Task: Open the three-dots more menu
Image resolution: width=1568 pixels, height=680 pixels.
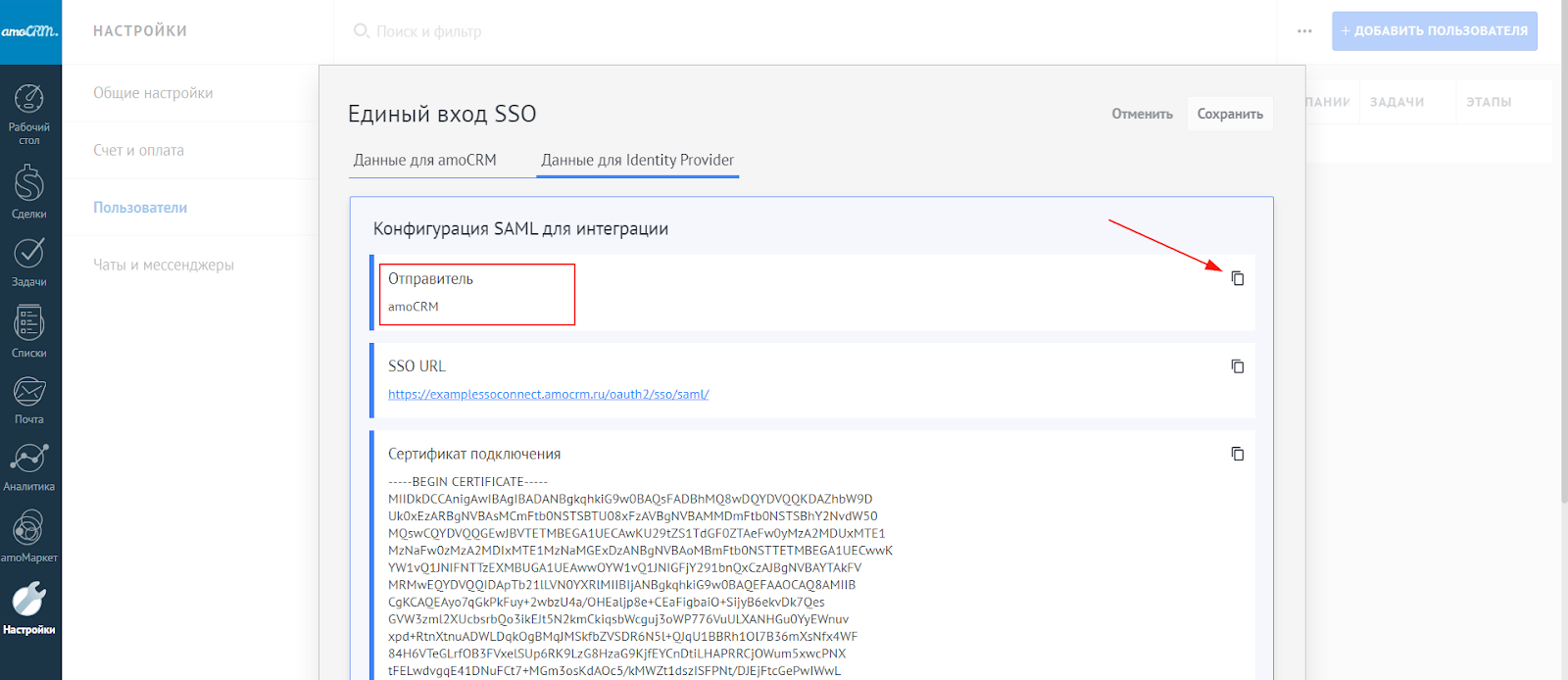Action: click(1304, 31)
